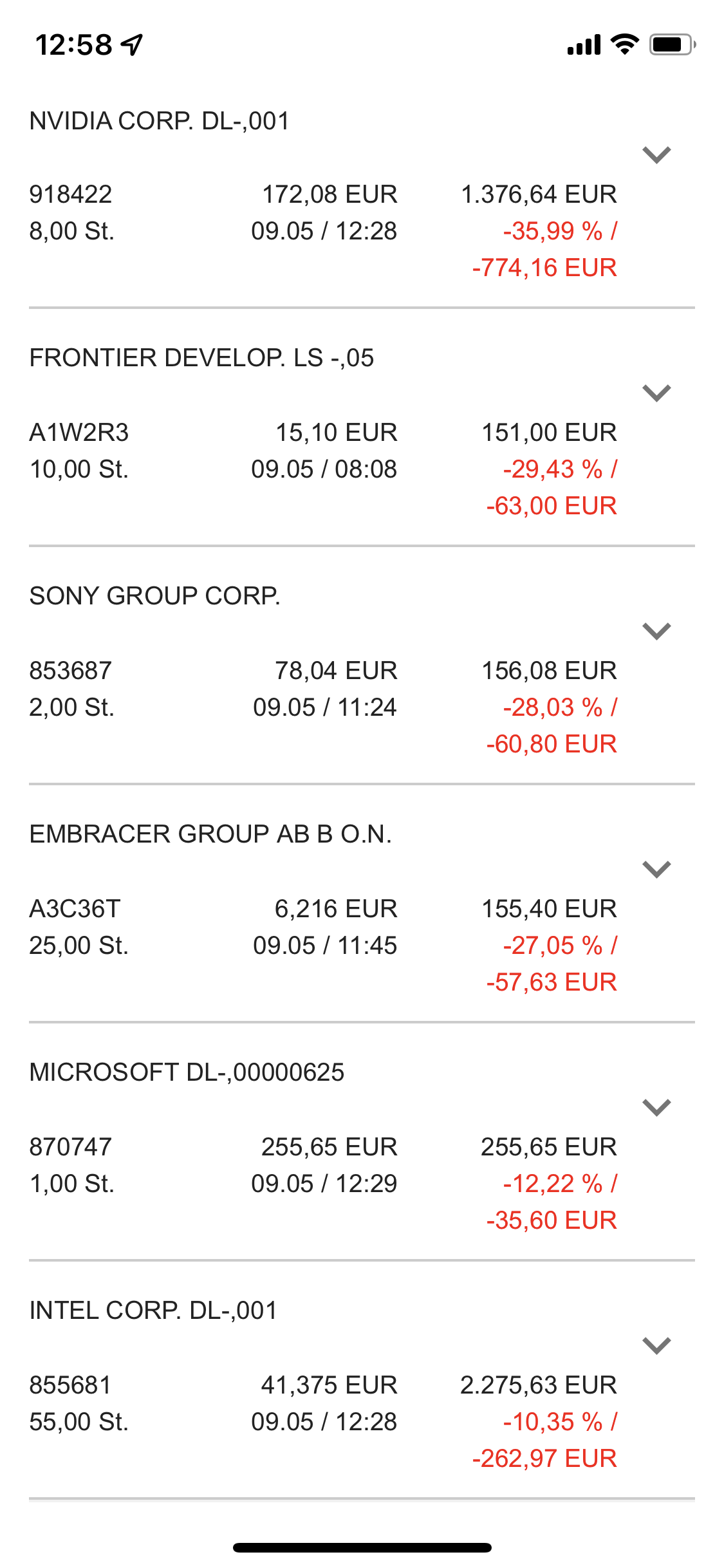Image resolution: width=724 pixels, height=1568 pixels.
Task: Tap the cellular signal bars icon
Action: coord(584,45)
